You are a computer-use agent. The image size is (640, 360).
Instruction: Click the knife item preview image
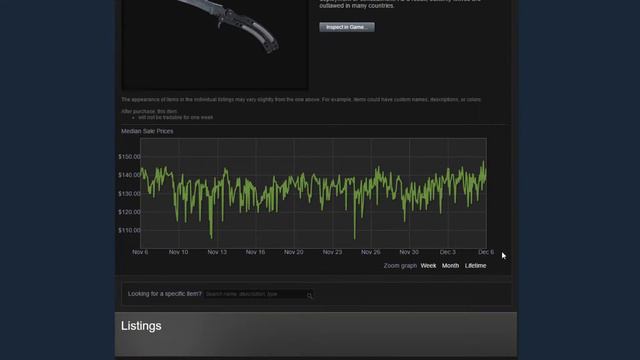215,44
